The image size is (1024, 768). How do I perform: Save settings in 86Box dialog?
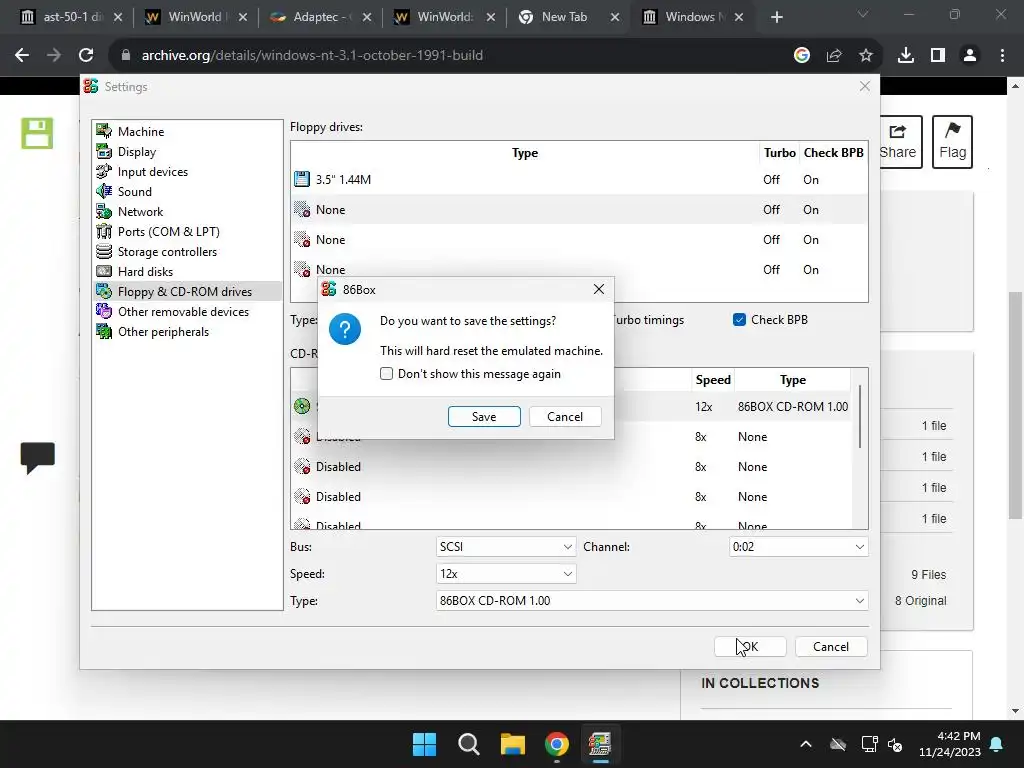[484, 417]
